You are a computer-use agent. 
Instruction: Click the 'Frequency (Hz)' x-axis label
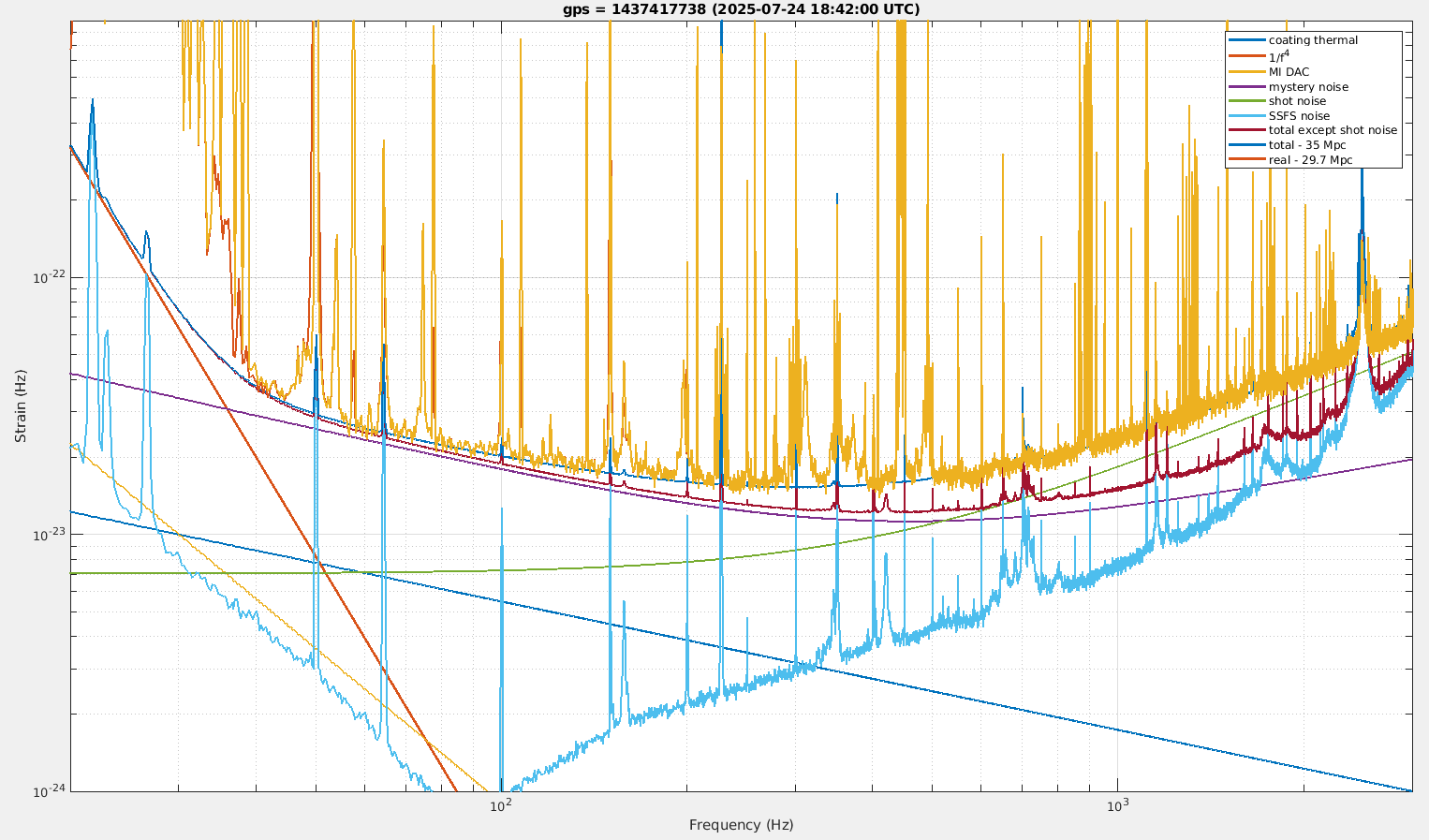[x=741, y=825]
